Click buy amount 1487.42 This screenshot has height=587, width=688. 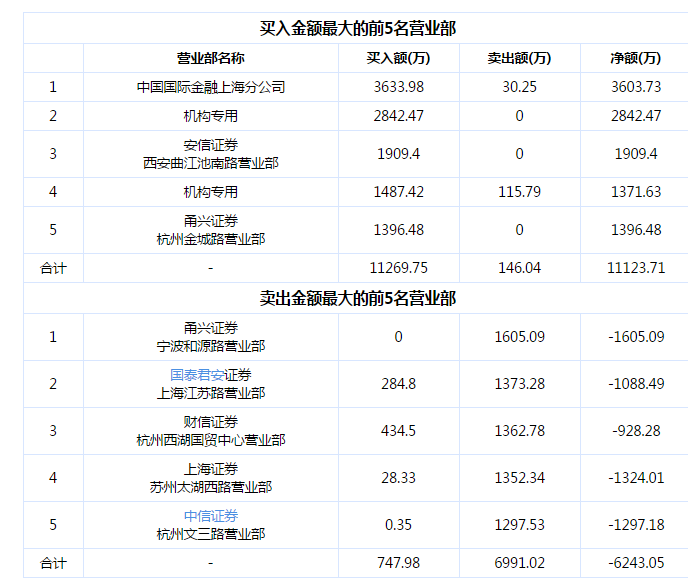pos(398,192)
